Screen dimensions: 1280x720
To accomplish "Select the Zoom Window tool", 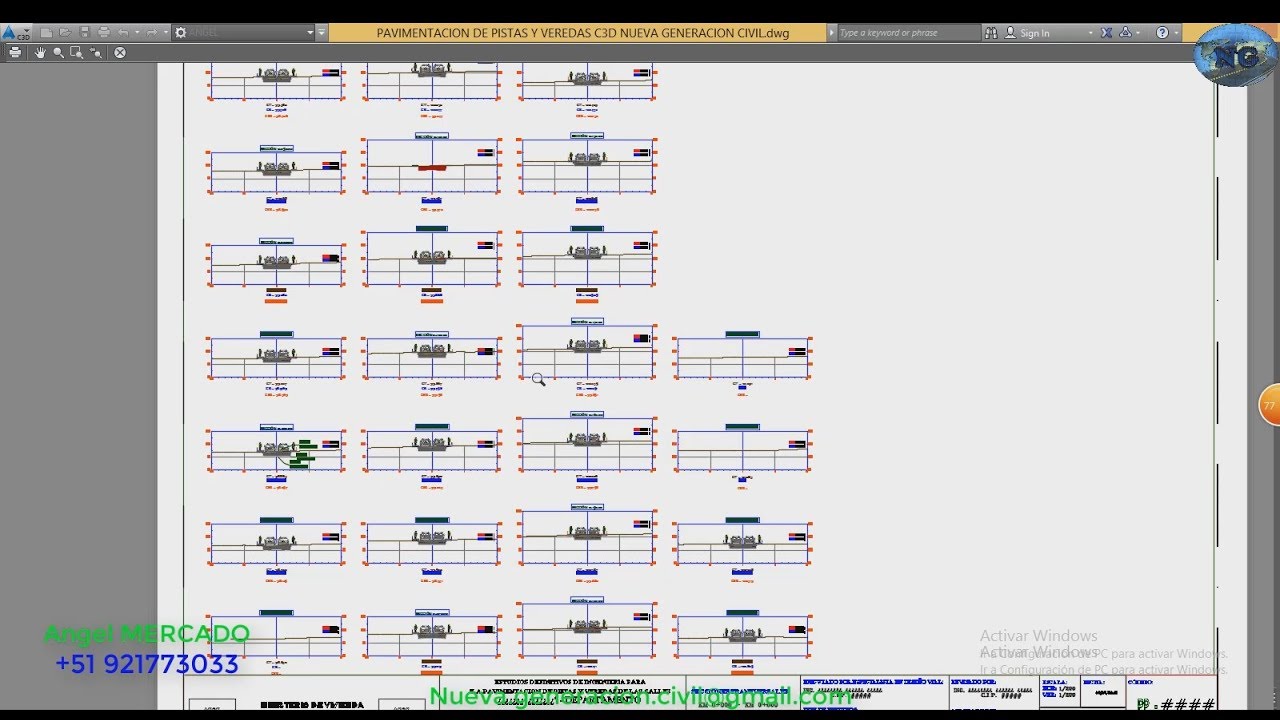I will [x=76, y=52].
